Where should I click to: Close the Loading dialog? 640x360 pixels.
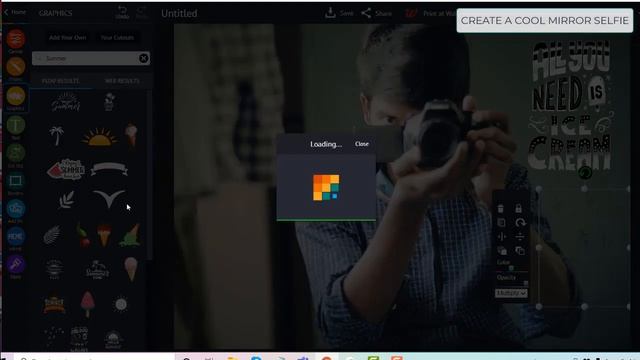[x=362, y=144]
